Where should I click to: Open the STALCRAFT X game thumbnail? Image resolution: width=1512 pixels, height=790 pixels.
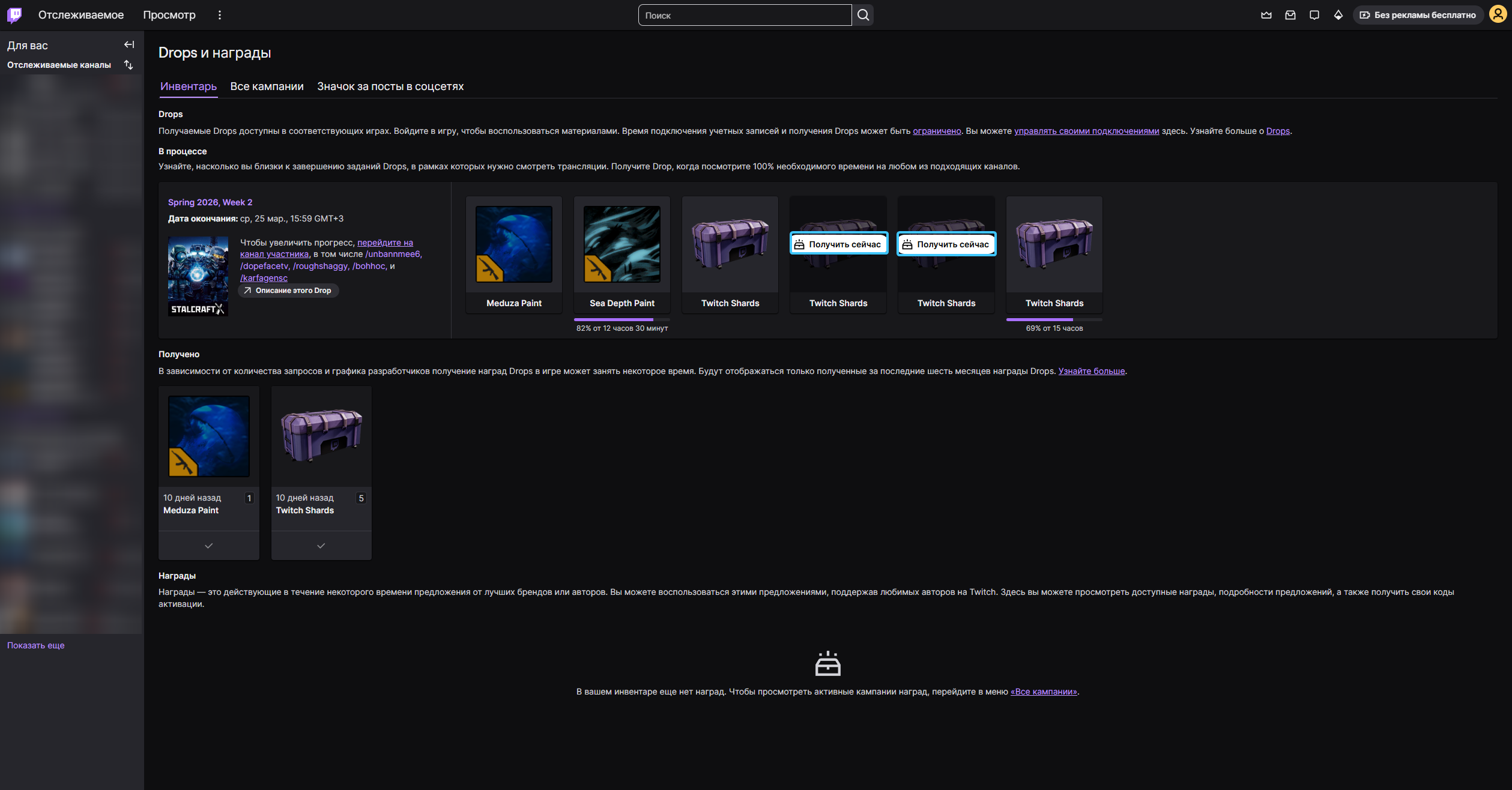[x=198, y=276]
